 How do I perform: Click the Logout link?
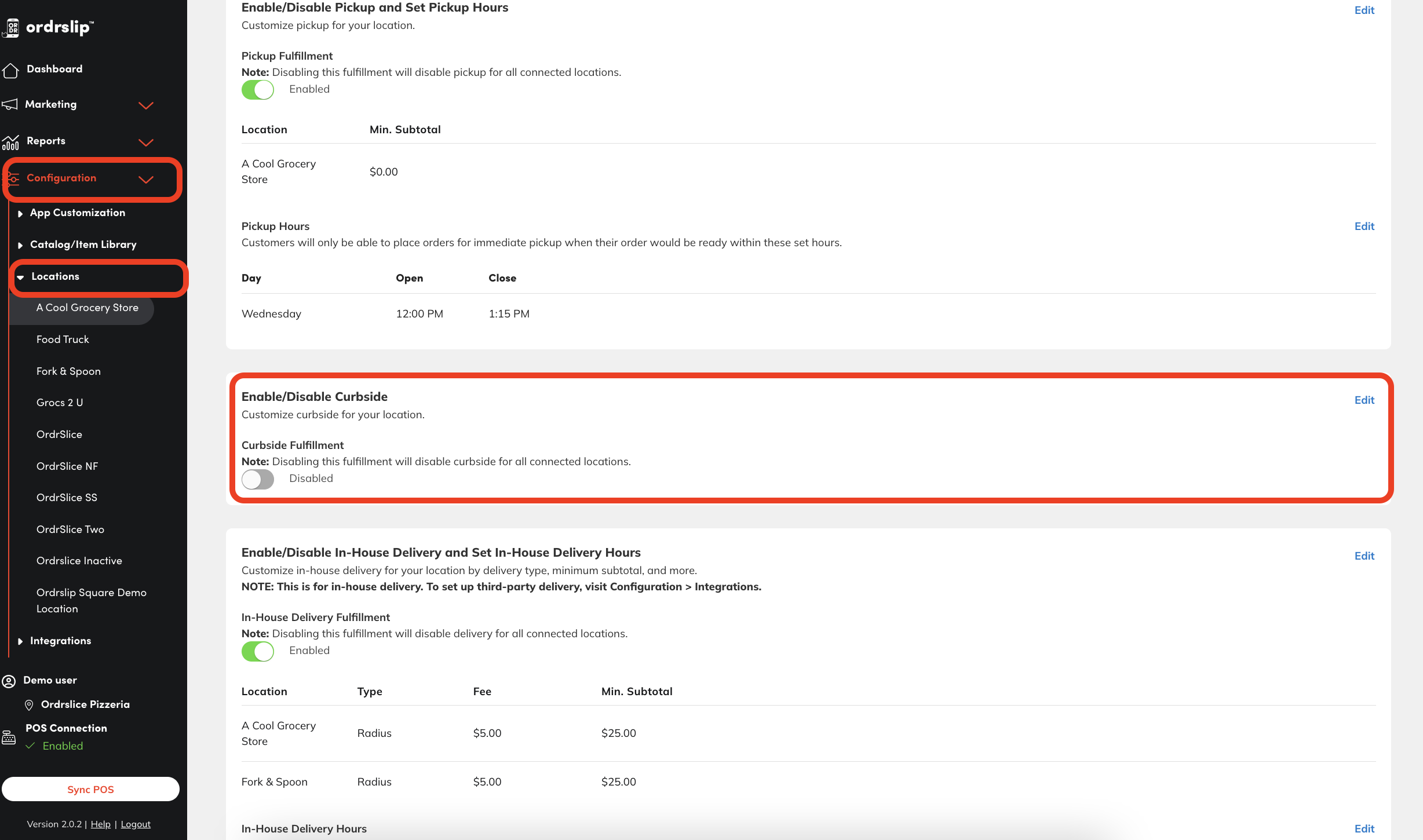pos(136,824)
